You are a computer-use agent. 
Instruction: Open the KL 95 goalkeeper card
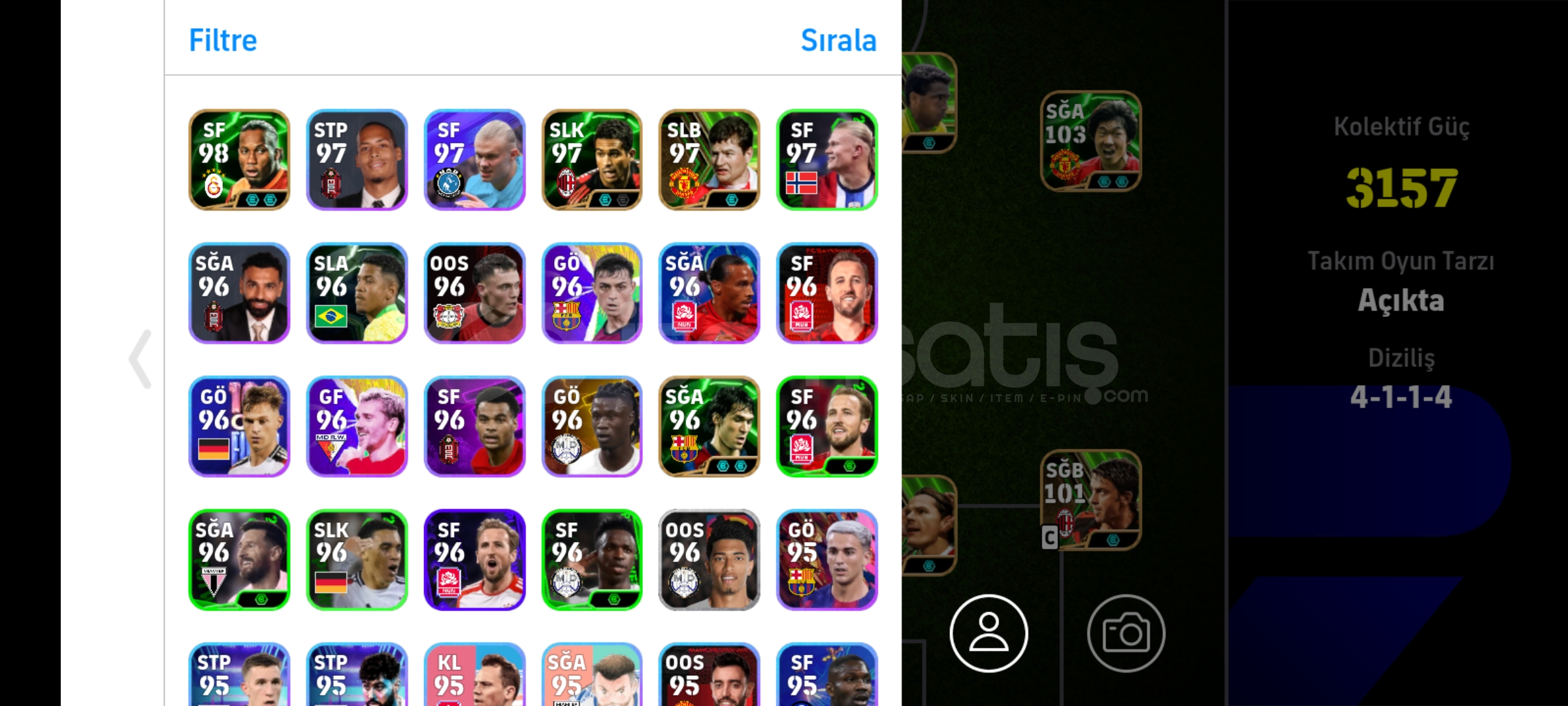coord(474,674)
